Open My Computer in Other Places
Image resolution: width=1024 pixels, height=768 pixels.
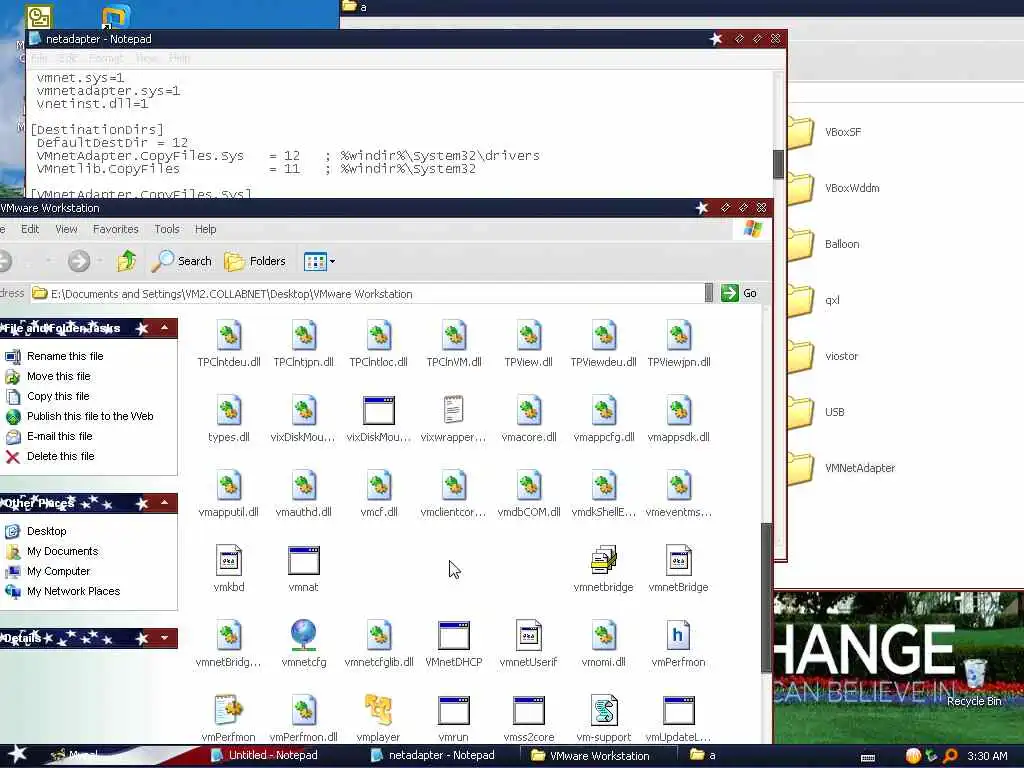click(x=58, y=571)
